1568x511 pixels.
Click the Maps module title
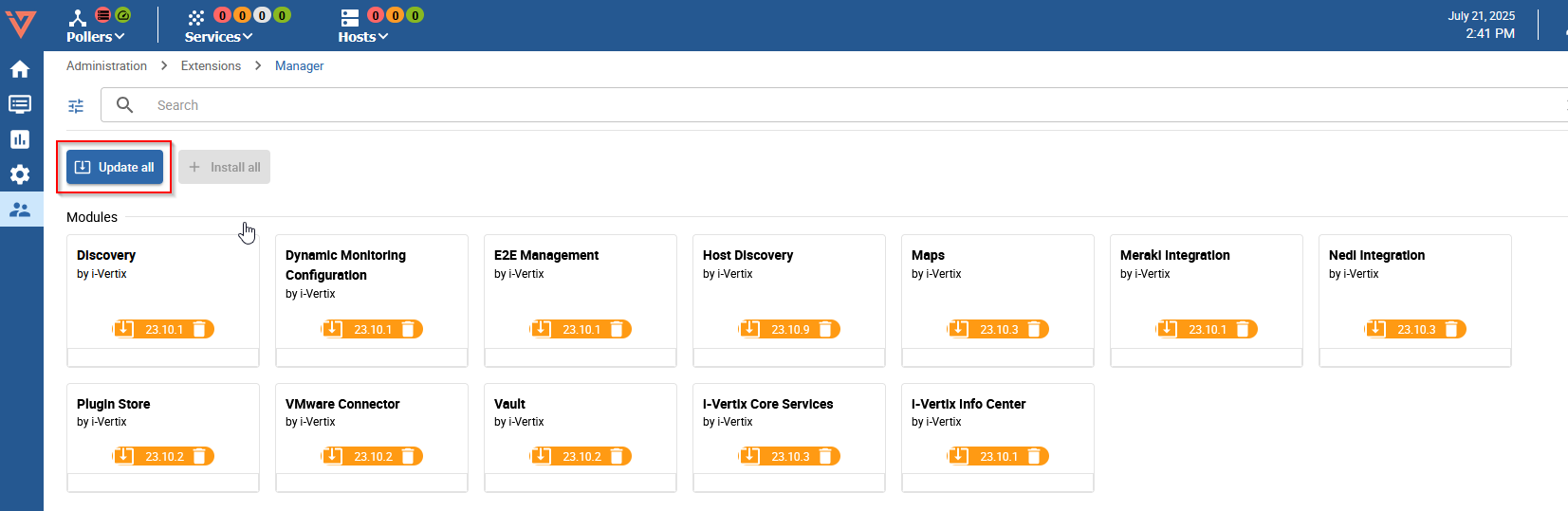(928, 255)
